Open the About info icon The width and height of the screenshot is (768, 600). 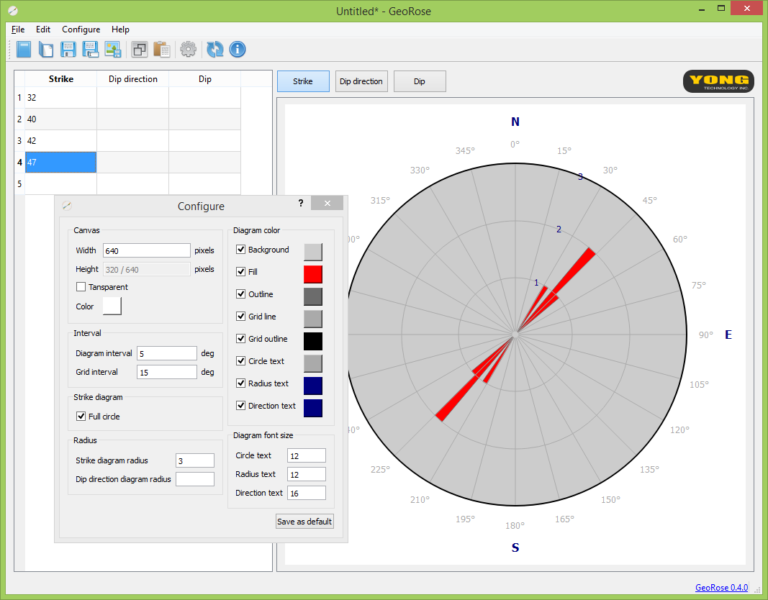pyautogui.click(x=238, y=49)
